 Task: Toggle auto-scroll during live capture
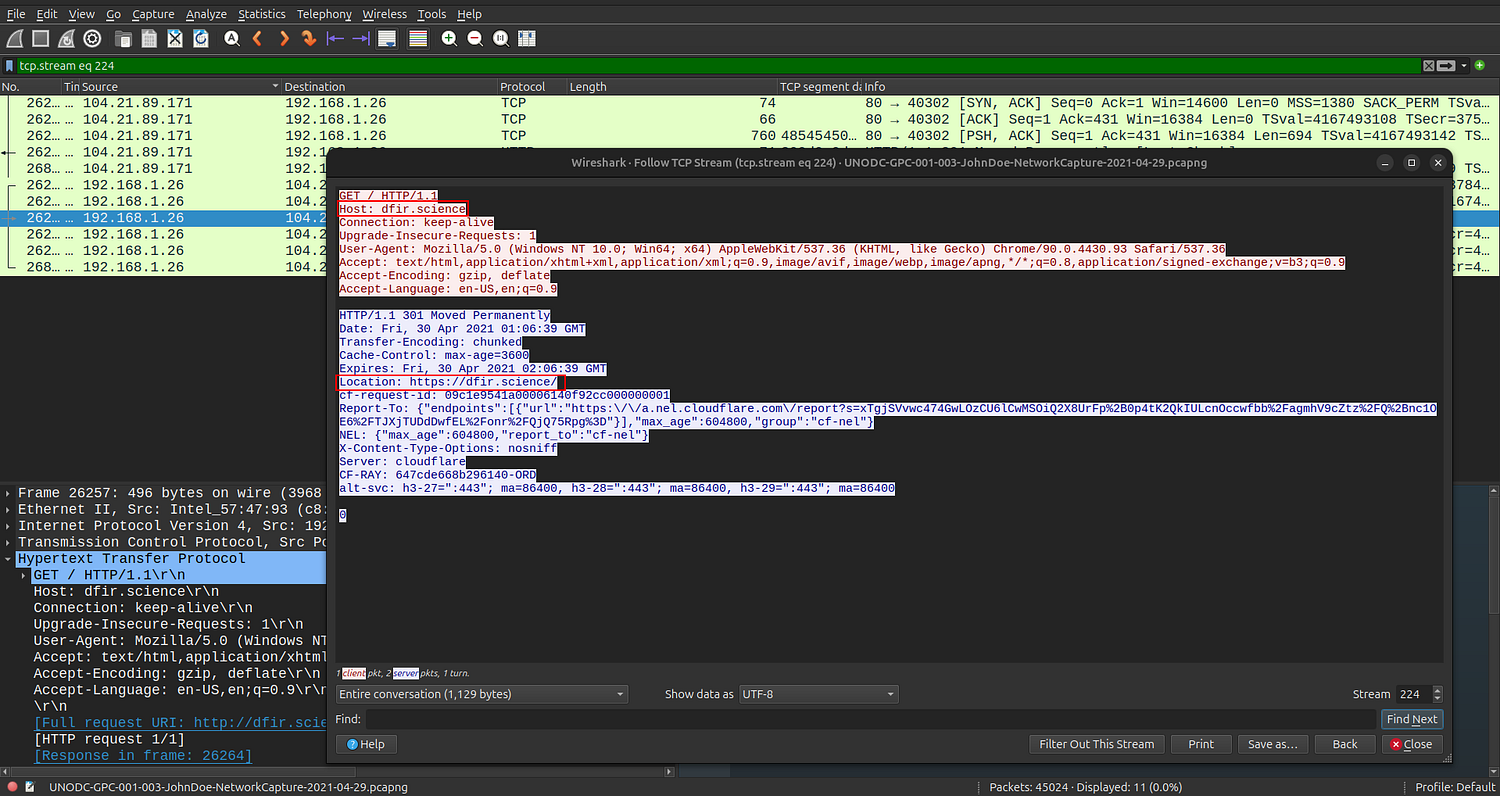[x=386, y=39]
